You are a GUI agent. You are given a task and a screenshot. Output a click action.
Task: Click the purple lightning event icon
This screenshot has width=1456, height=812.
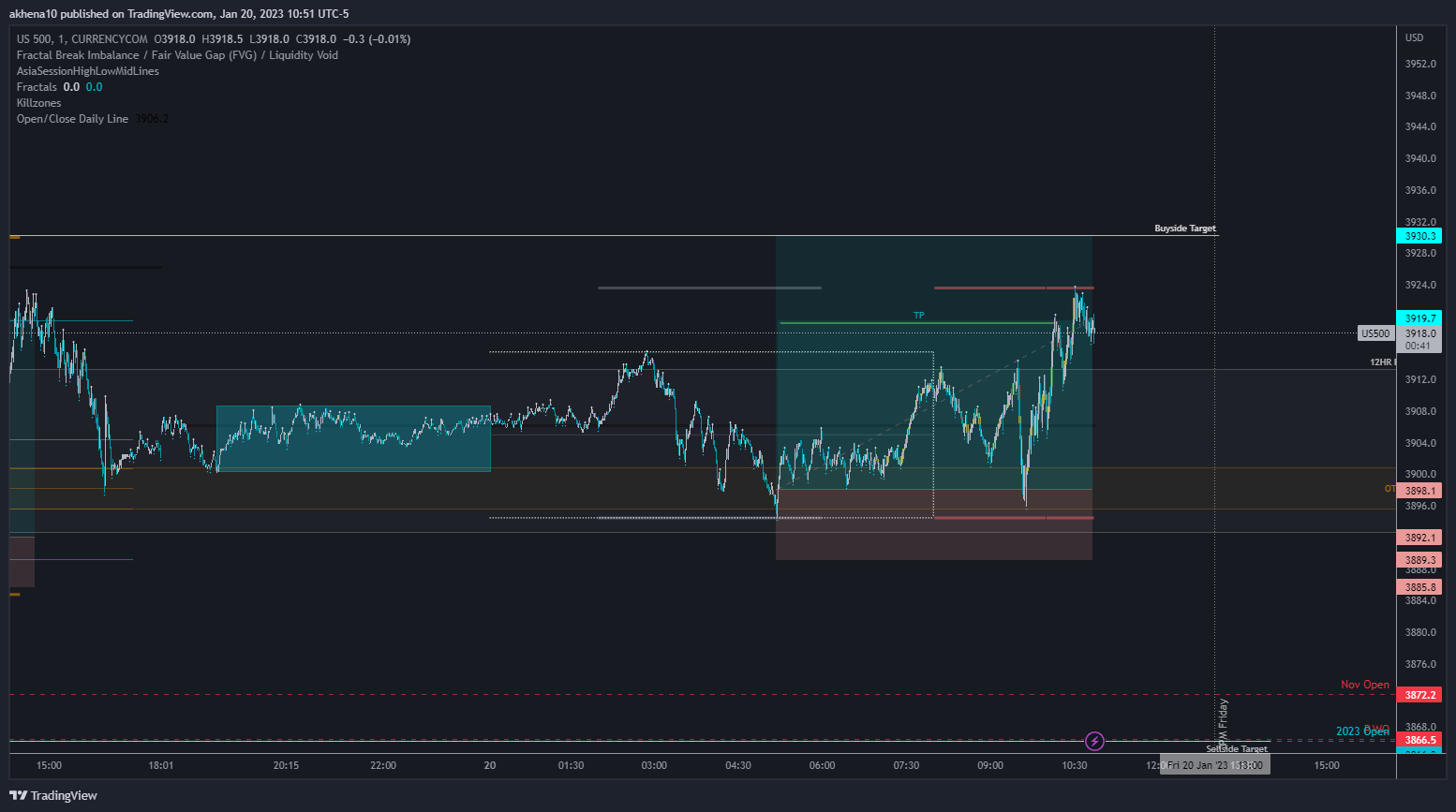click(x=1094, y=742)
